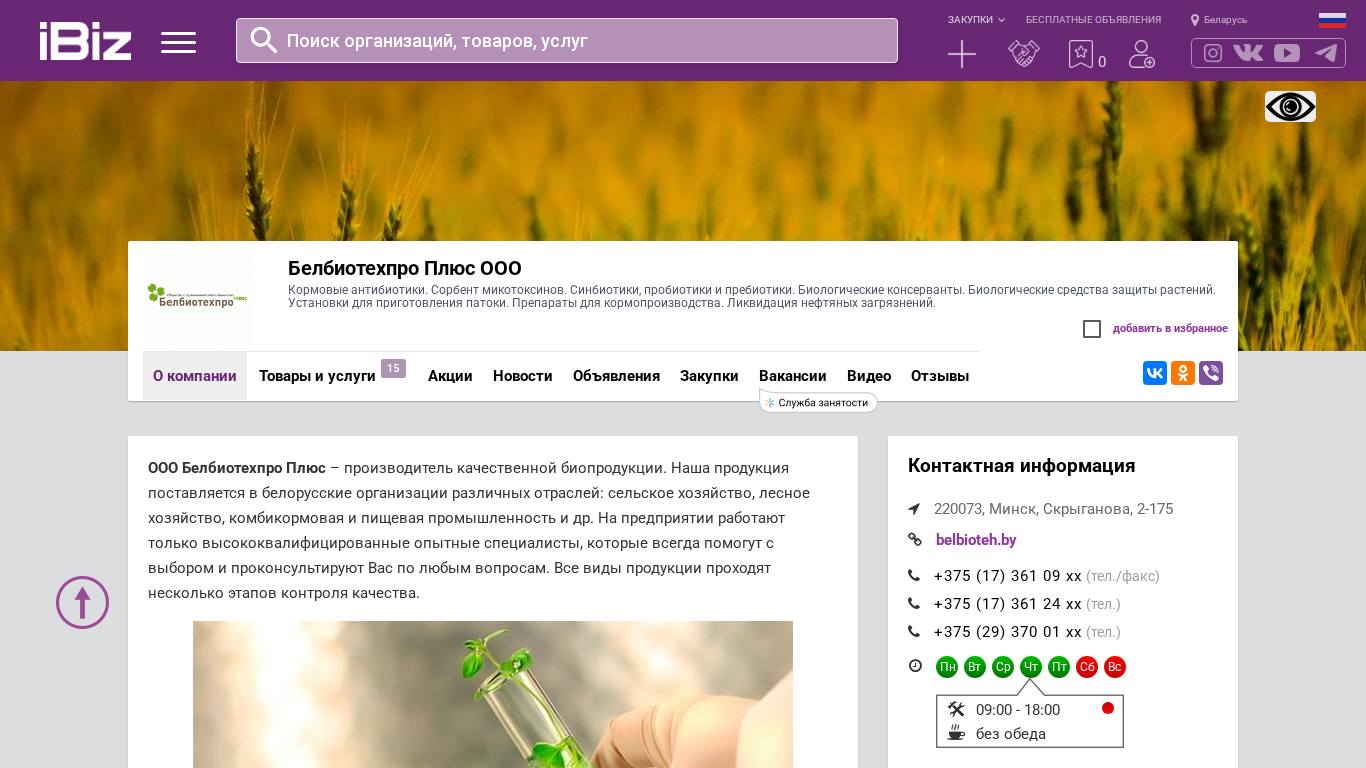1366x768 pixels.
Task: Click the link icon beside belbioteh.by
Action: pyautogui.click(x=914, y=540)
